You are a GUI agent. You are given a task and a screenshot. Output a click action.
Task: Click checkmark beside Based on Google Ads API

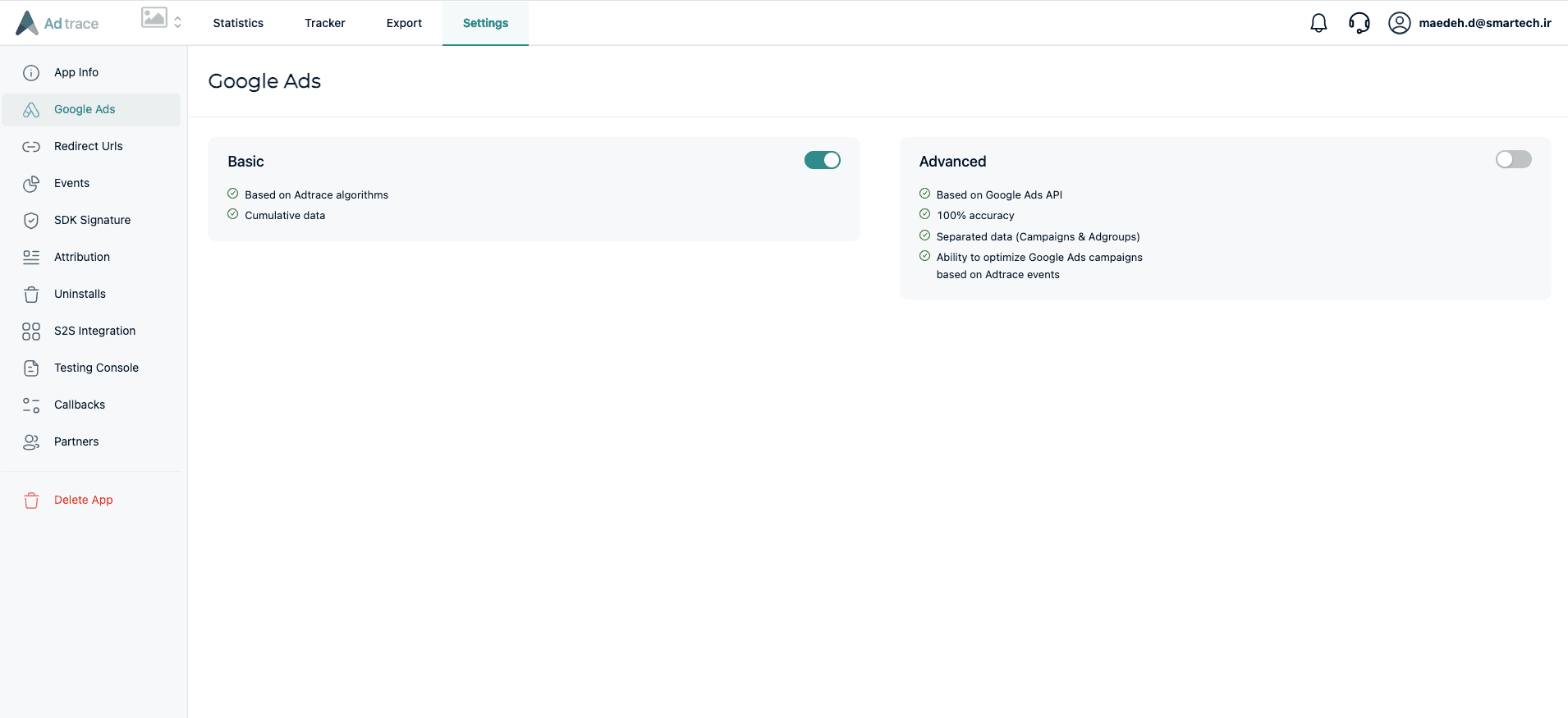click(x=925, y=194)
